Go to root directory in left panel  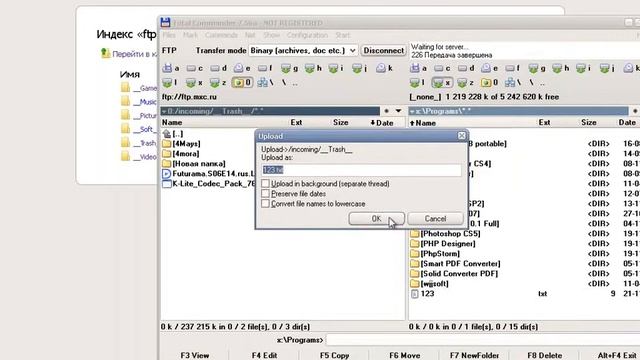click(x=284, y=82)
